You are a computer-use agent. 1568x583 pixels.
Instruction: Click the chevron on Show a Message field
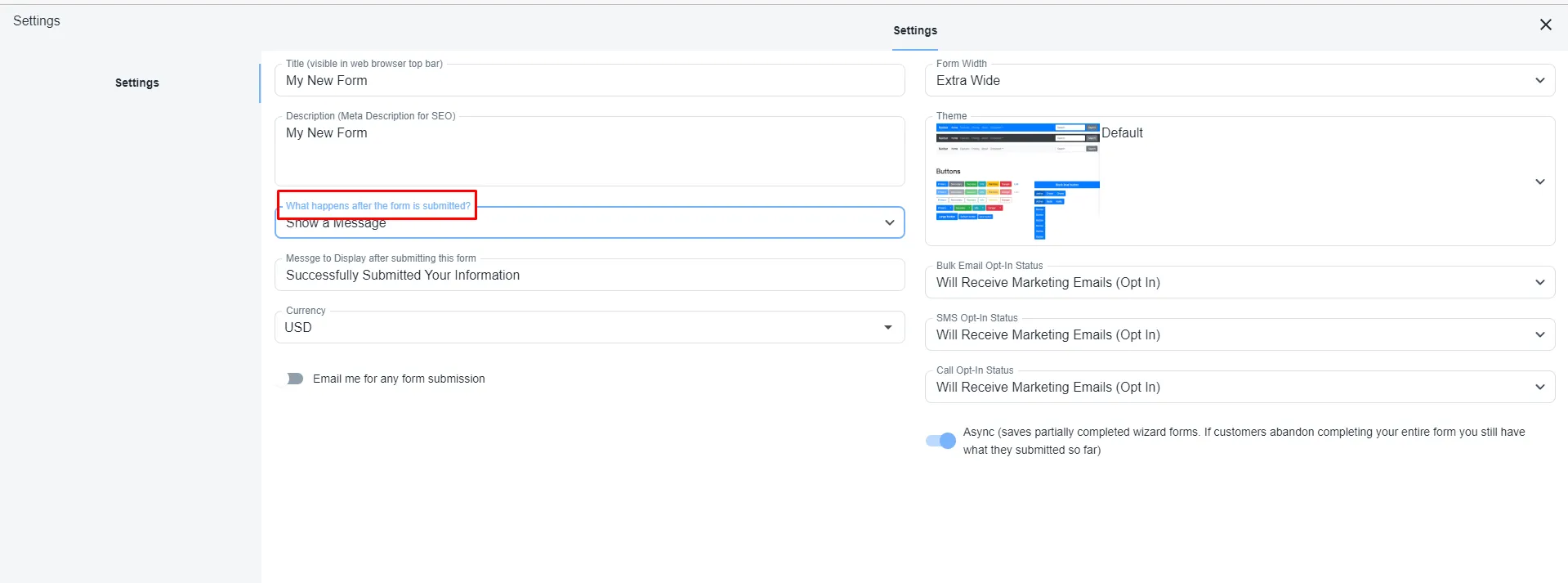pyautogui.click(x=889, y=222)
